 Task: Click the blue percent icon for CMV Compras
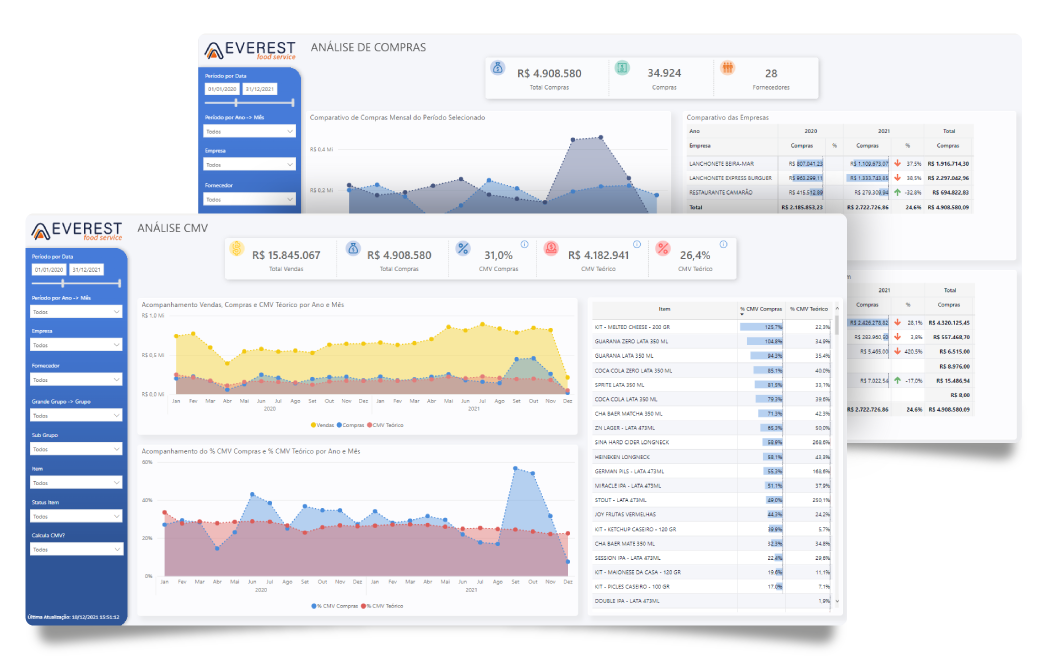point(464,249)
